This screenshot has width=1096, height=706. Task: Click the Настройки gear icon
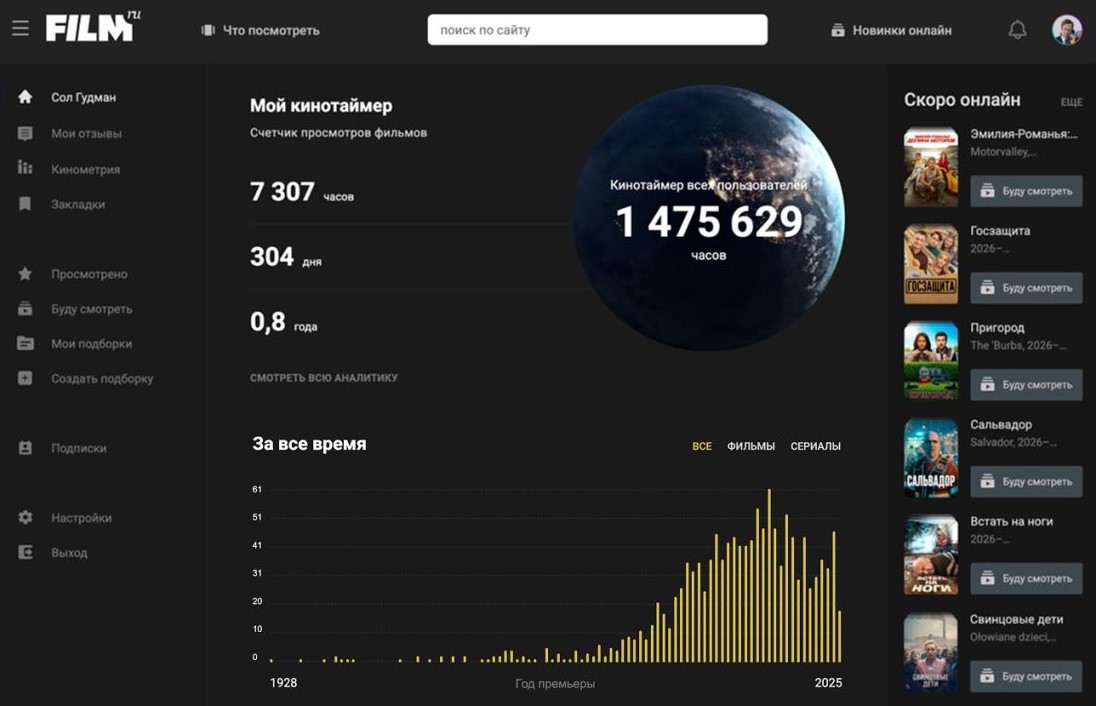pyautogui.click(x=26, y=518)
